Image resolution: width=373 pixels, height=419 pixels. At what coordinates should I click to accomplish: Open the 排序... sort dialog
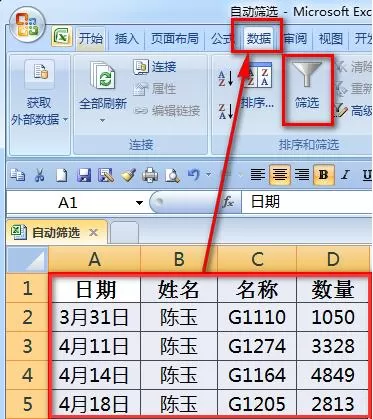point(257,86)
